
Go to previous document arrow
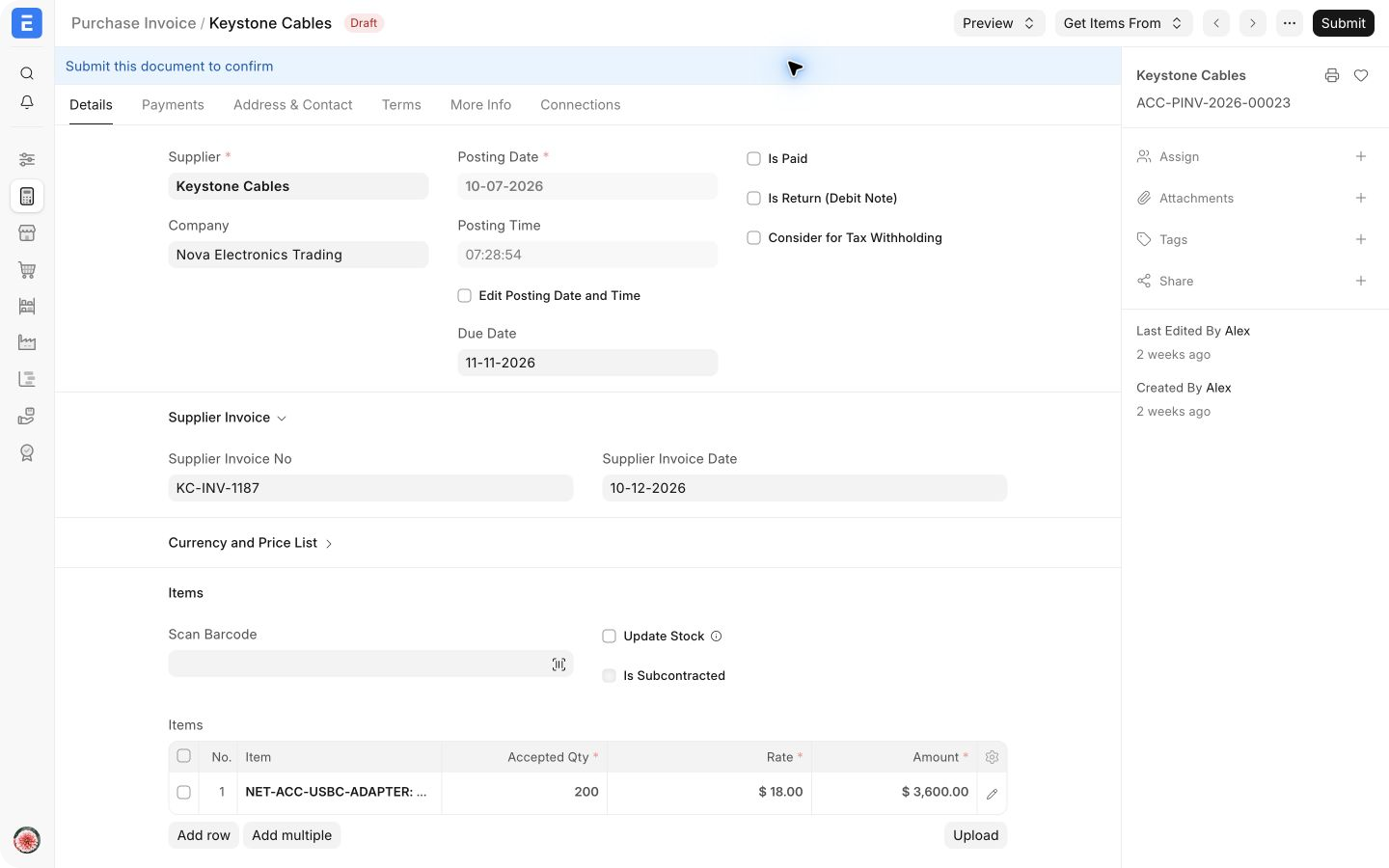point(1216,23)
